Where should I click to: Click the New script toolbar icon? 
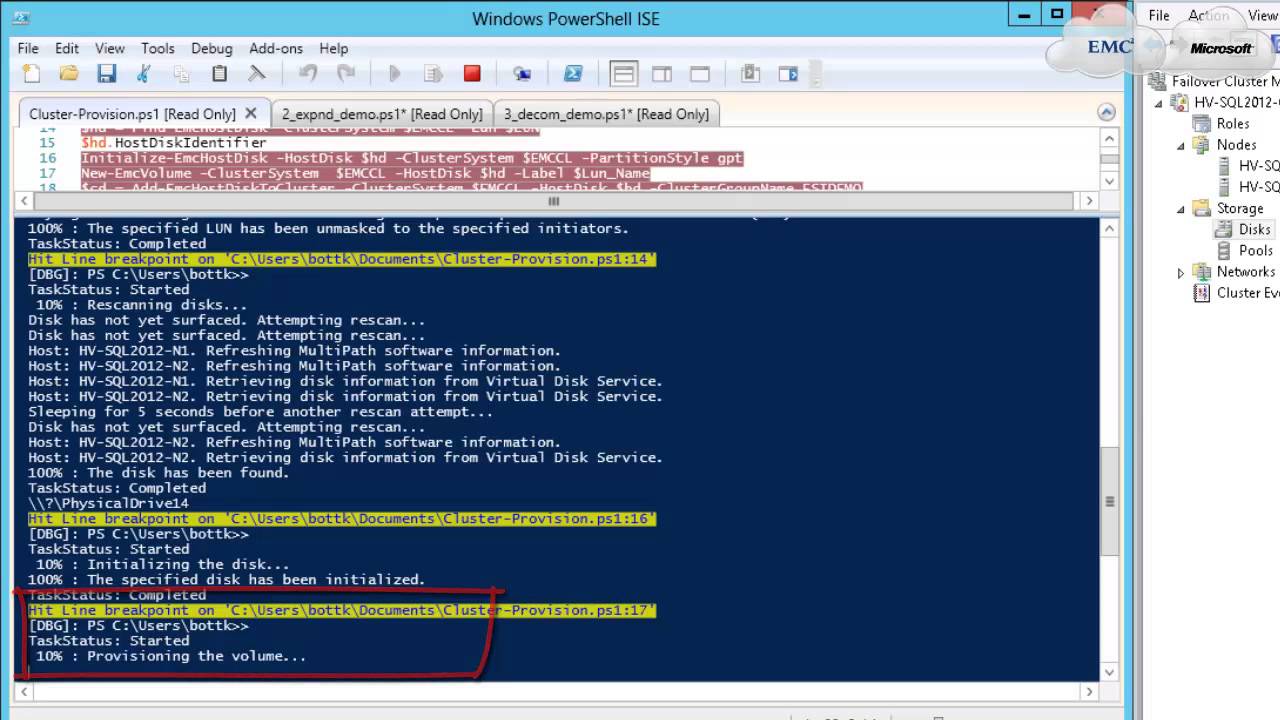(x=31, y=74)
